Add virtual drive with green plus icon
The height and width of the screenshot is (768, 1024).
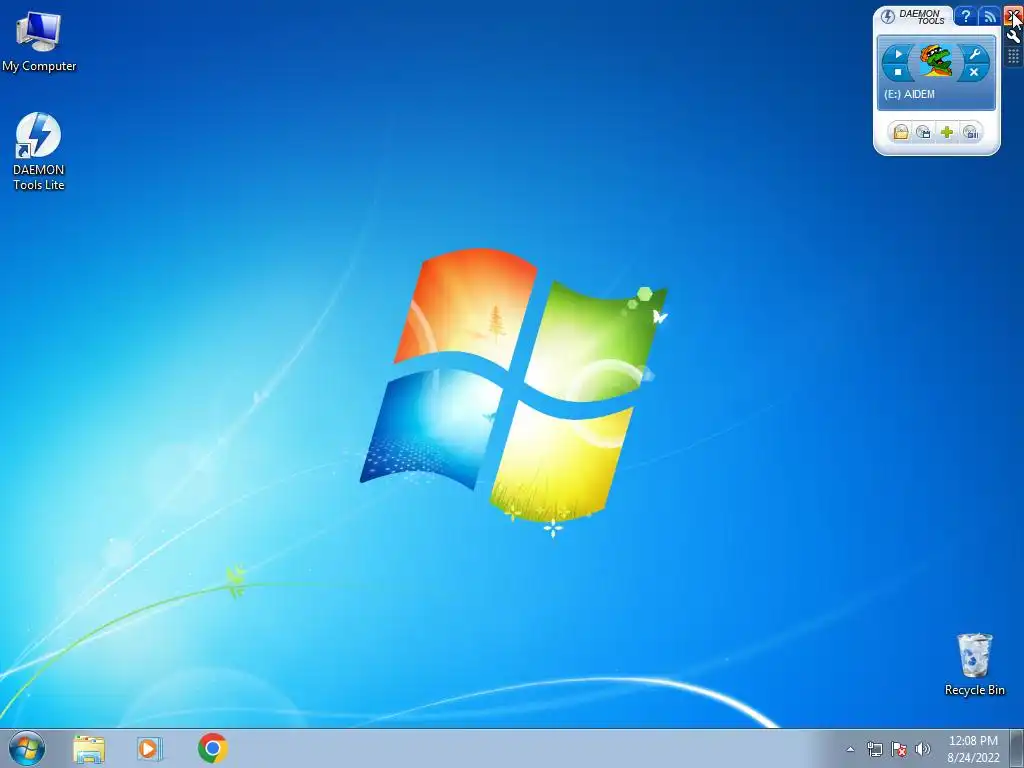tap(947, 133)
